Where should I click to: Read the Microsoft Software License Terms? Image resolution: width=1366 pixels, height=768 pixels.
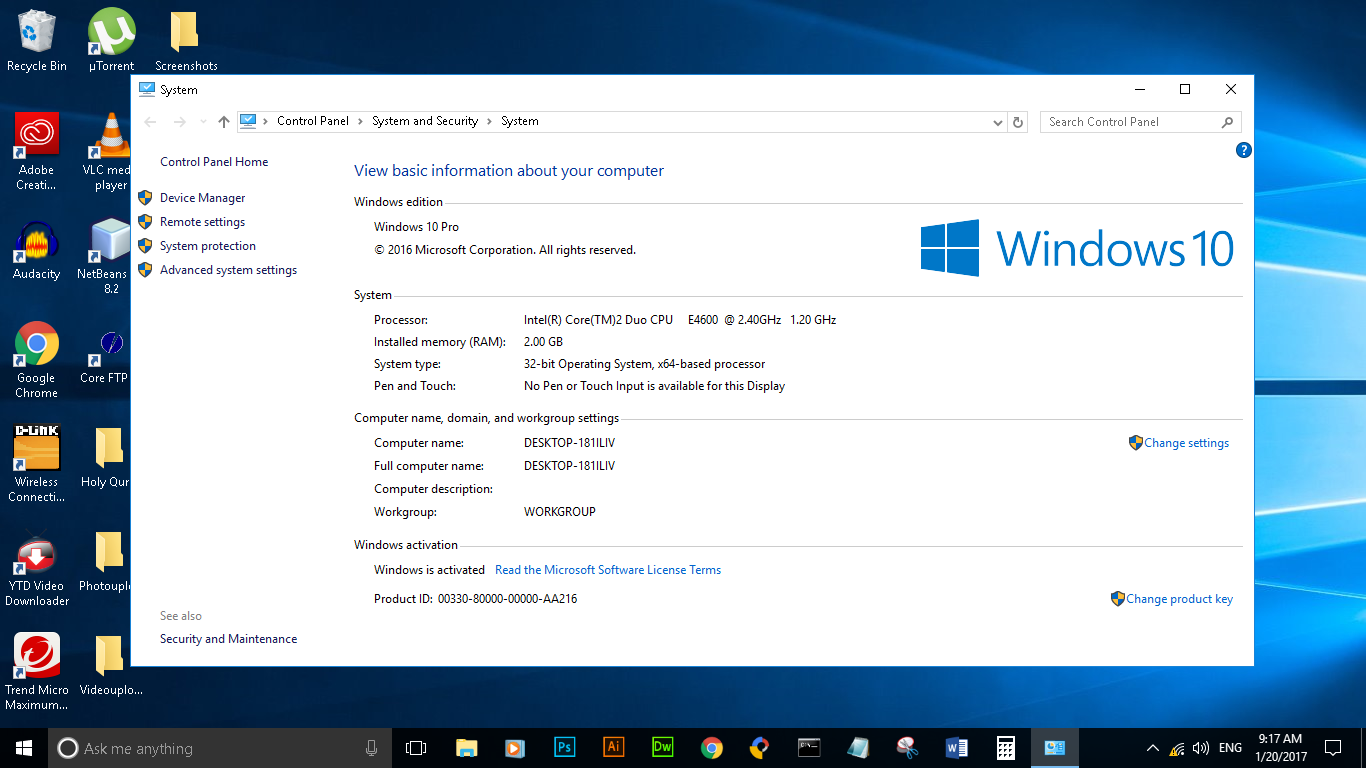coord(608,570)
